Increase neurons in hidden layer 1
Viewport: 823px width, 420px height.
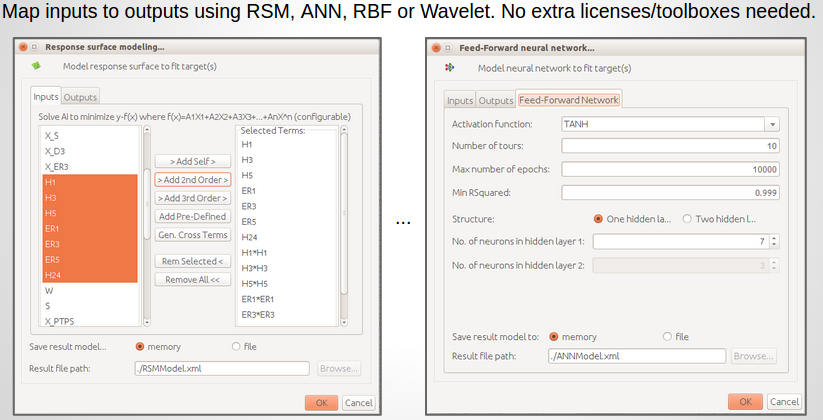(x=774, y=238)
